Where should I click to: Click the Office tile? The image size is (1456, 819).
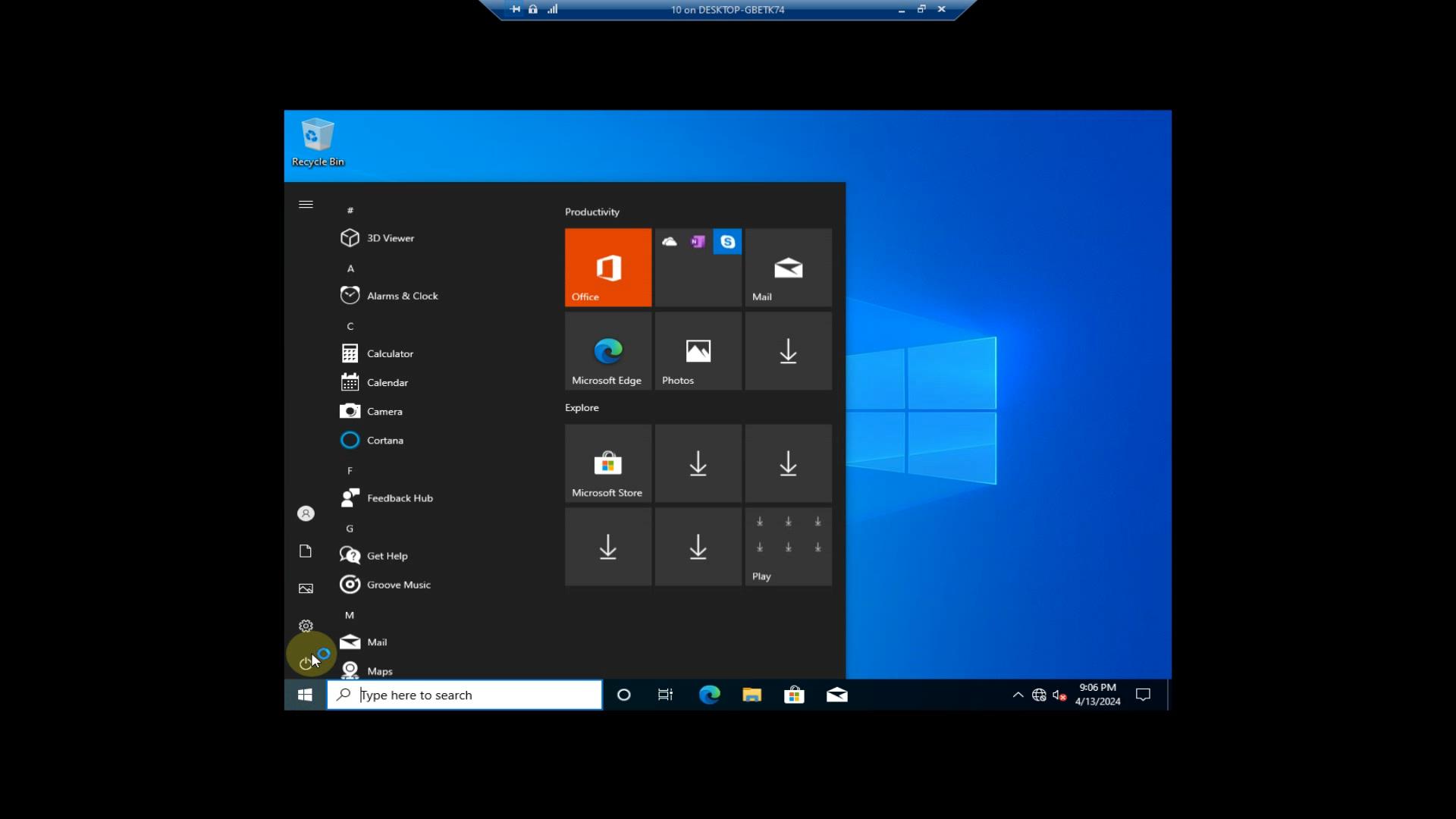click(608, 267)
